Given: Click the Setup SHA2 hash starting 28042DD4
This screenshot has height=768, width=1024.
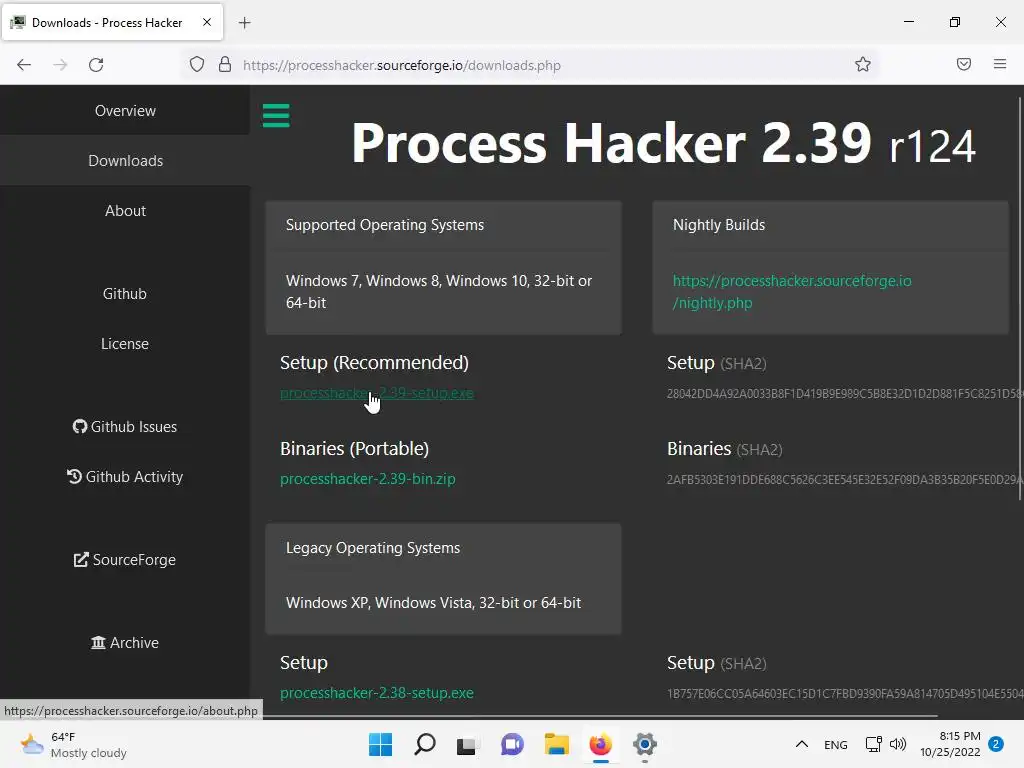Looking at the screenshot, I should coord(844,394).
